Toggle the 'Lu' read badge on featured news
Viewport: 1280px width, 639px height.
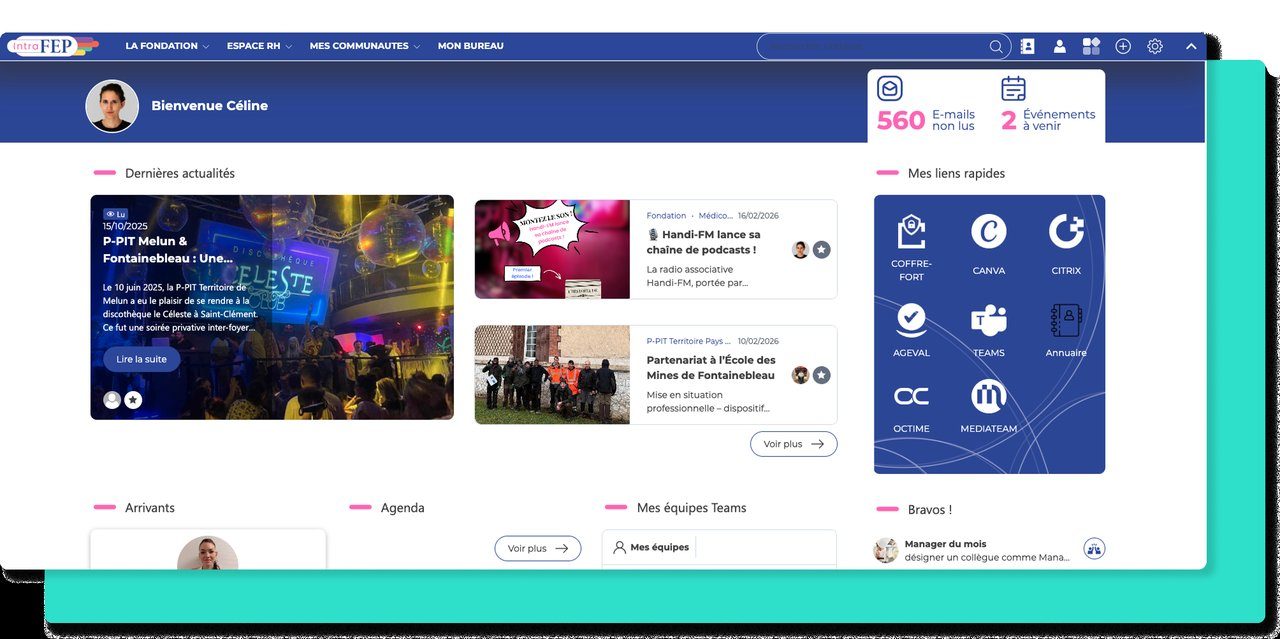(x=116, y=214)
